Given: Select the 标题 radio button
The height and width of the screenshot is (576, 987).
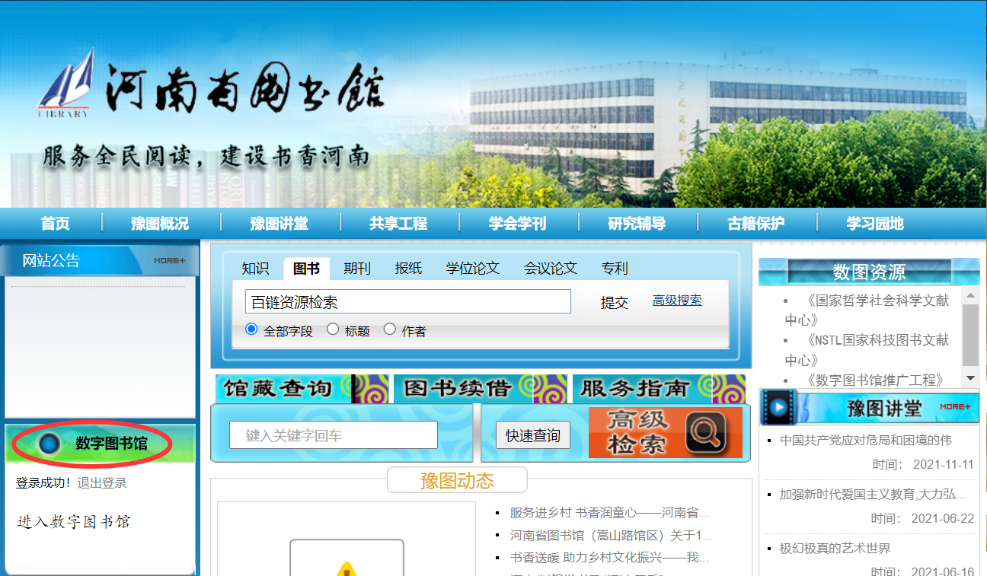Looking at the screenshot, I should 333,329.
